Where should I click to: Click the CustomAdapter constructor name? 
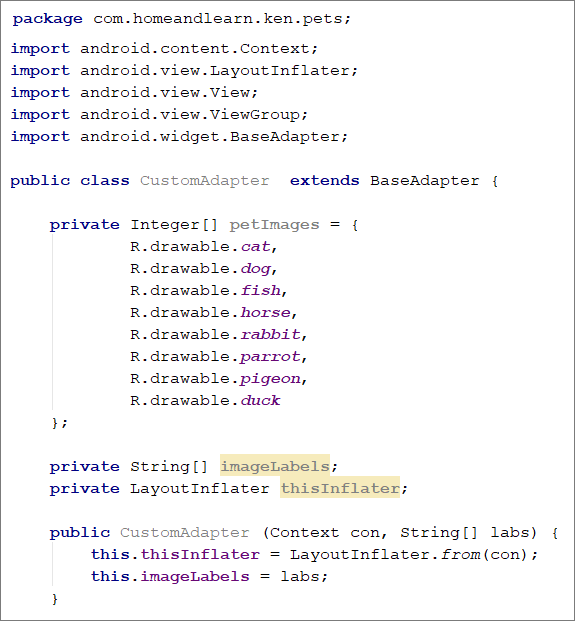[x=185, y=533]
